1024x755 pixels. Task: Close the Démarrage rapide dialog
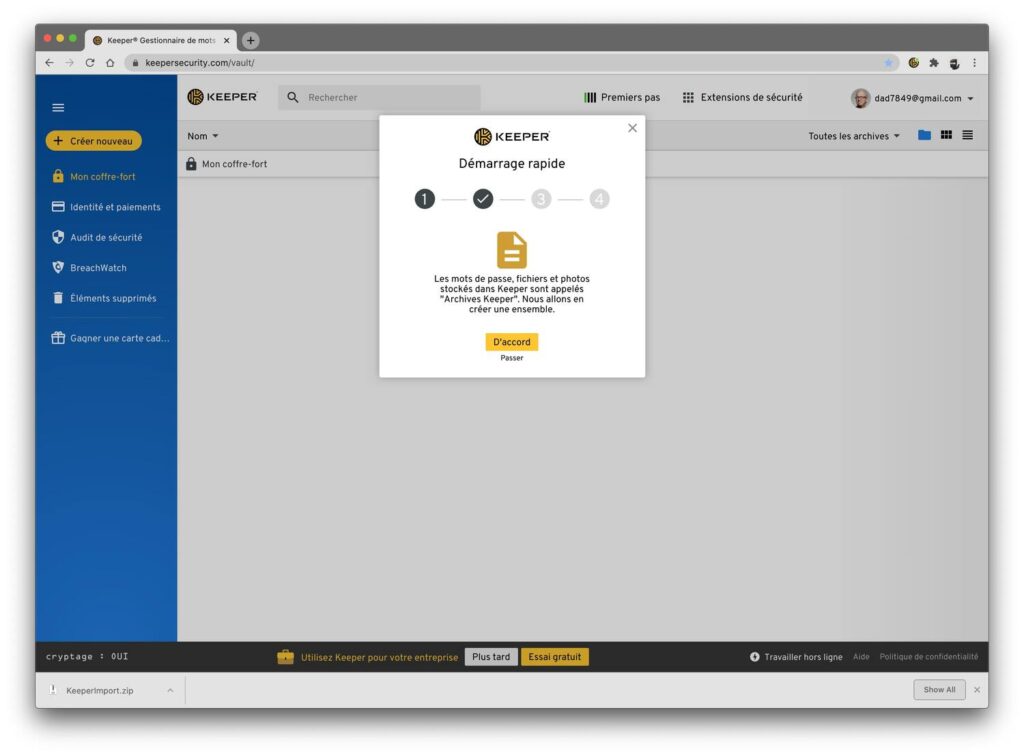click(x=631, y=128)
